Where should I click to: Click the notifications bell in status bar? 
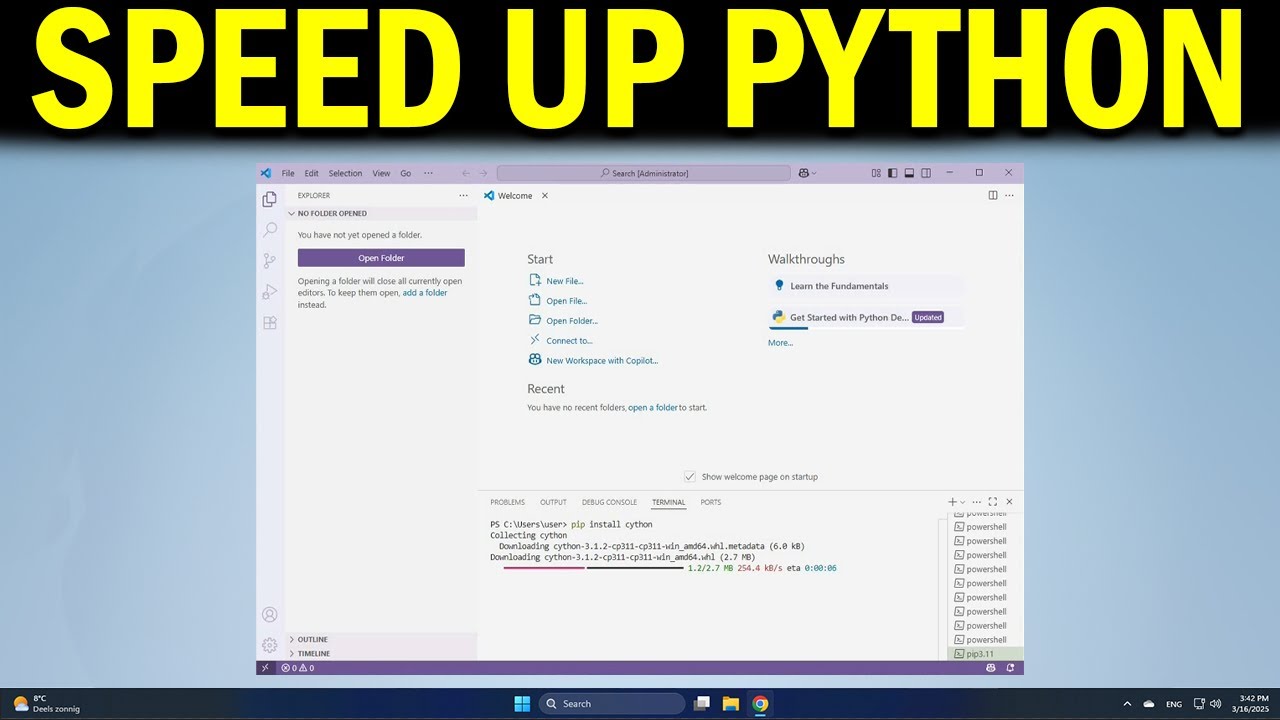point(1011,668)
